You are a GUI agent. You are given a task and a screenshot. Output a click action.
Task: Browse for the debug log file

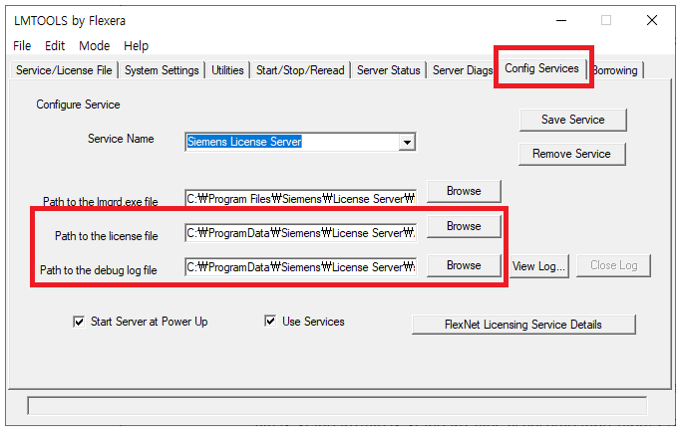click(x=464, y=265)
